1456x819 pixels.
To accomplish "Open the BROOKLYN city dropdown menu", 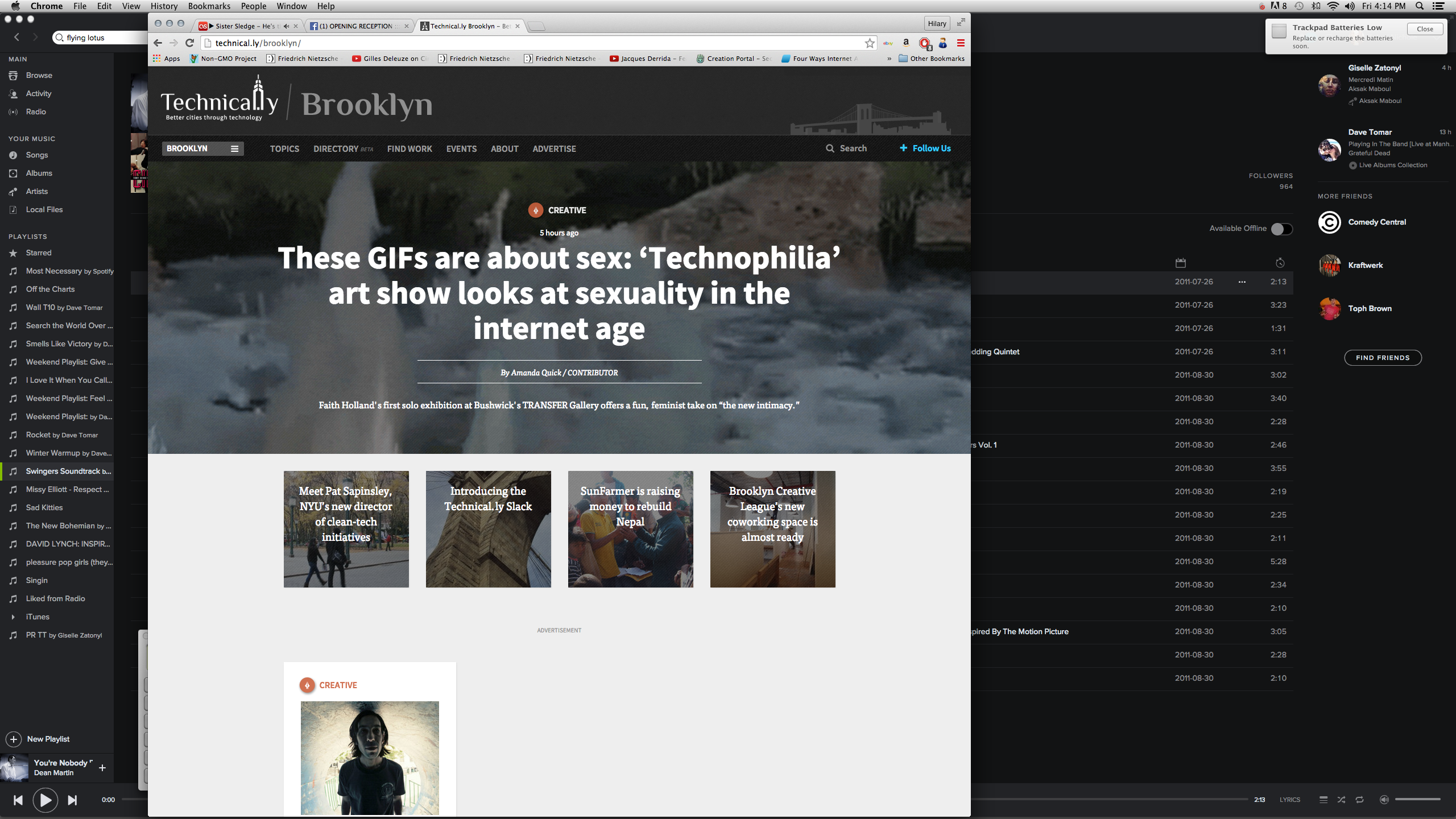I will point(202,148).
